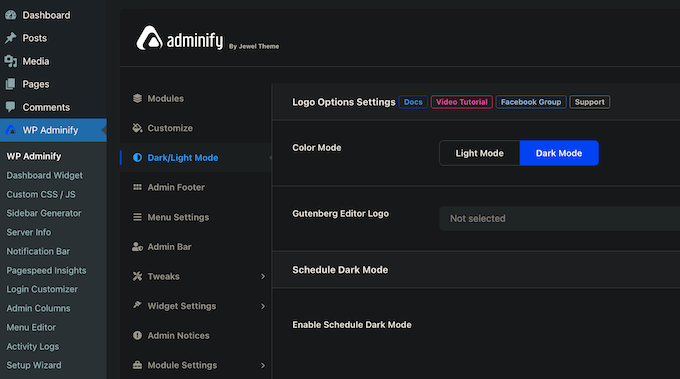Image resolution: width=680 pixels, height=379 pixels.
Task: Open the Menu Editor submenu
Action: pos(31,327)
